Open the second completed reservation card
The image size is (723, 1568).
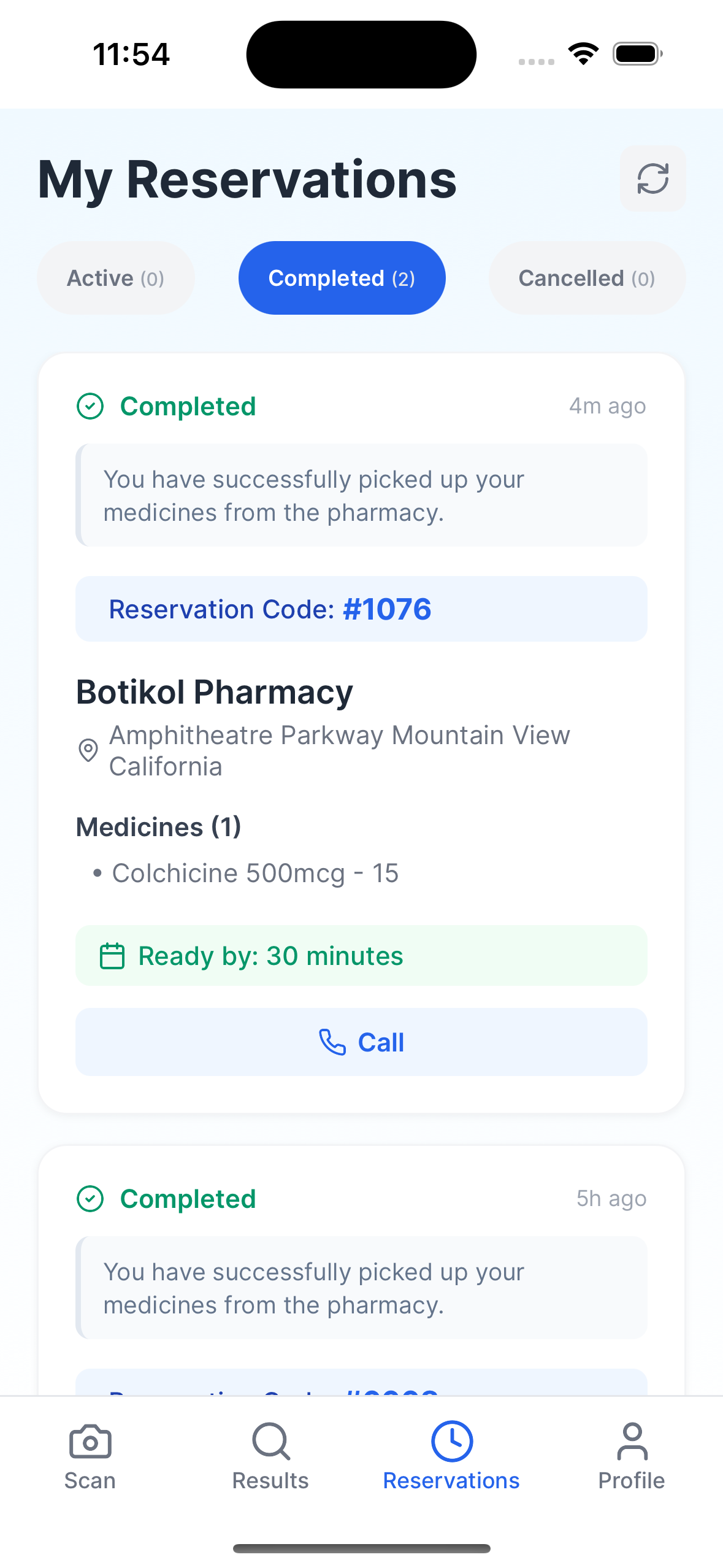click(x=361, y=1270)
